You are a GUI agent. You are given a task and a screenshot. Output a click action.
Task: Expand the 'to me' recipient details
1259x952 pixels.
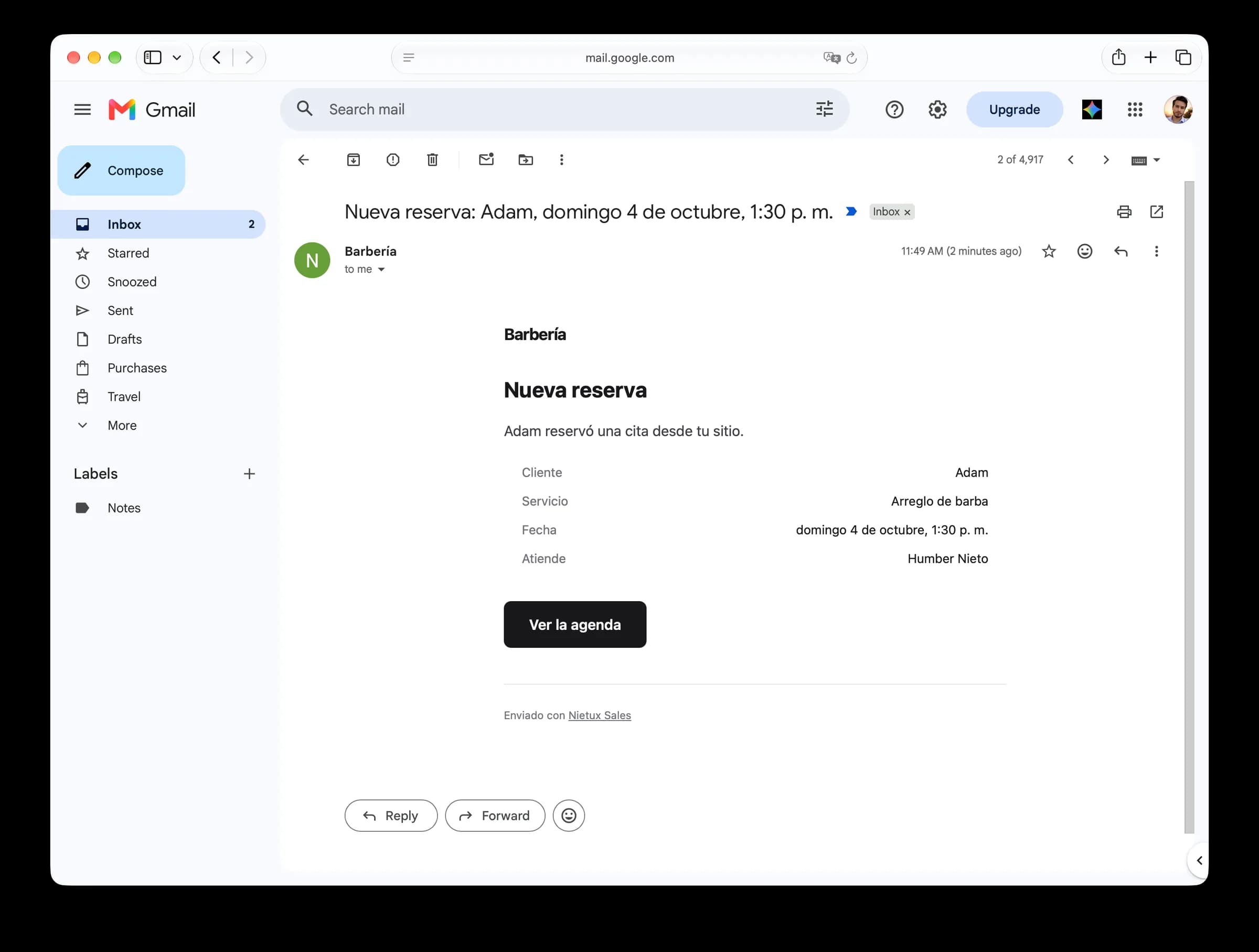381,269
